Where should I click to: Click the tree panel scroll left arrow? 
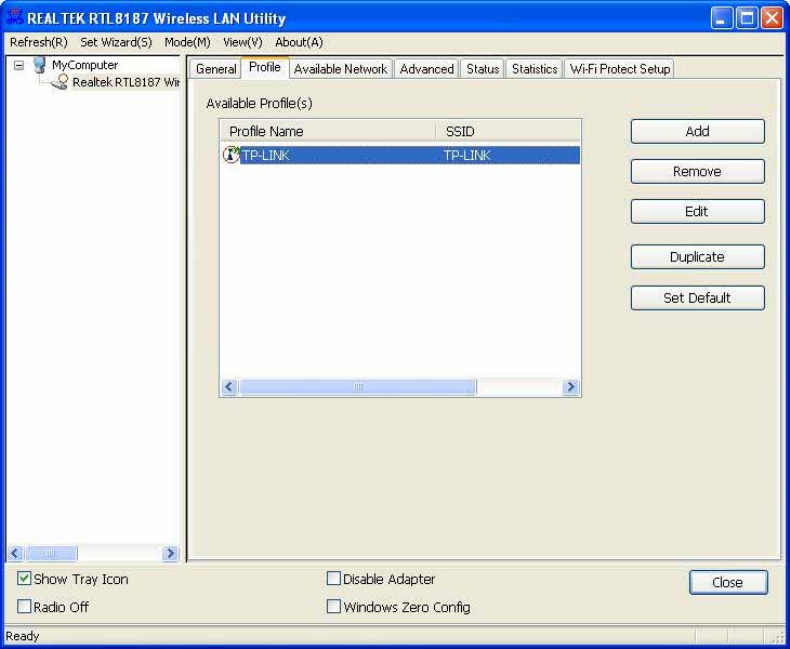tap(15, 553)
